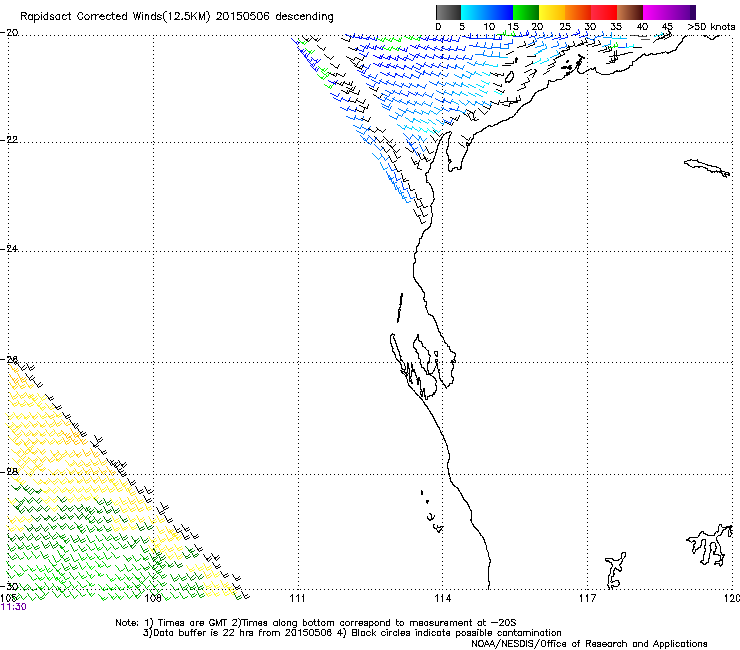This screenshot has height=650, width=740.
Task: Click the long island outline near 120 longitude
Action: click(x=707, y=168)
